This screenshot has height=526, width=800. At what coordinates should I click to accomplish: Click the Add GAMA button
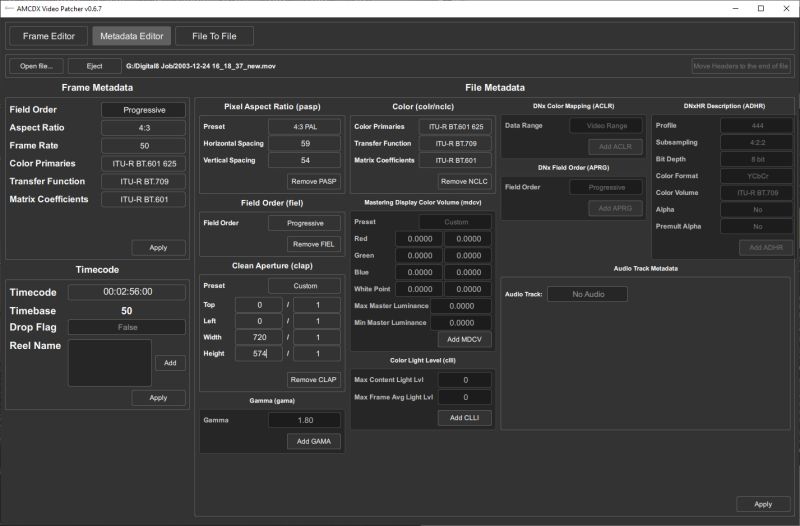click(314, 441)
